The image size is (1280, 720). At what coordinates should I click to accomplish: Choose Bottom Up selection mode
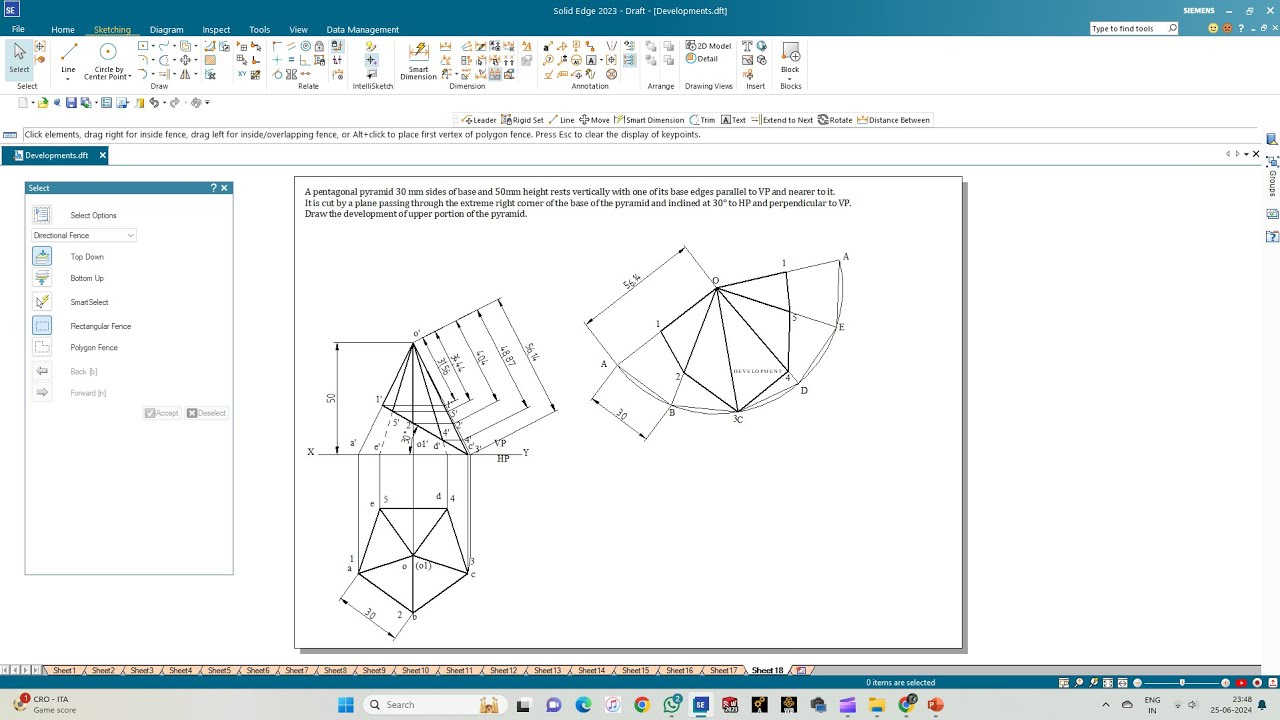[42, 278]
